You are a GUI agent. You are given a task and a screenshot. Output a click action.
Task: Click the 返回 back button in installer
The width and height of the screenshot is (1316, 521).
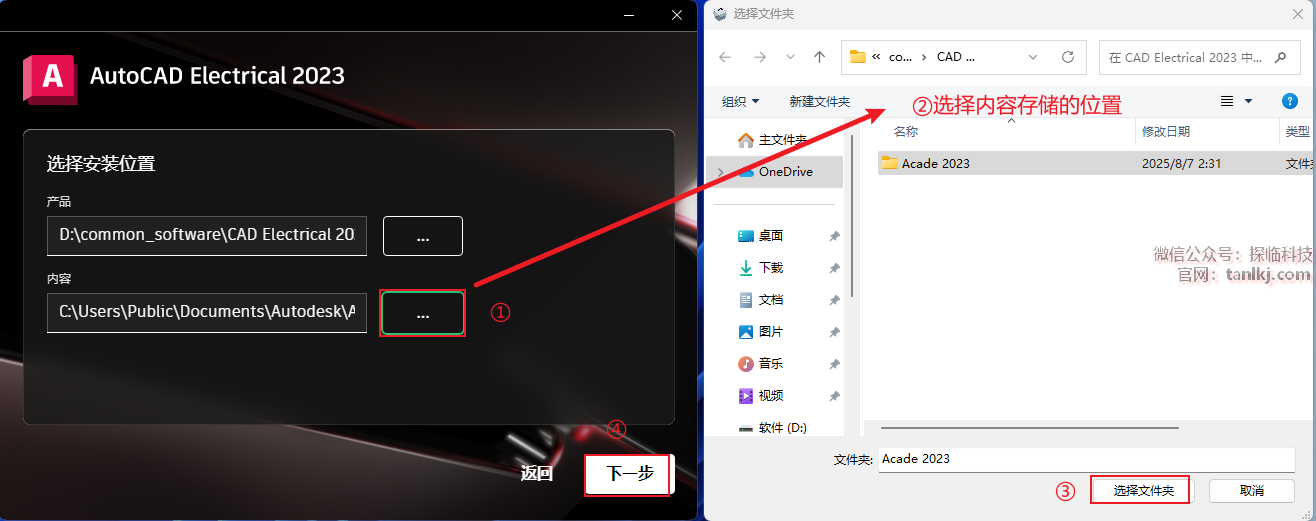537,474
